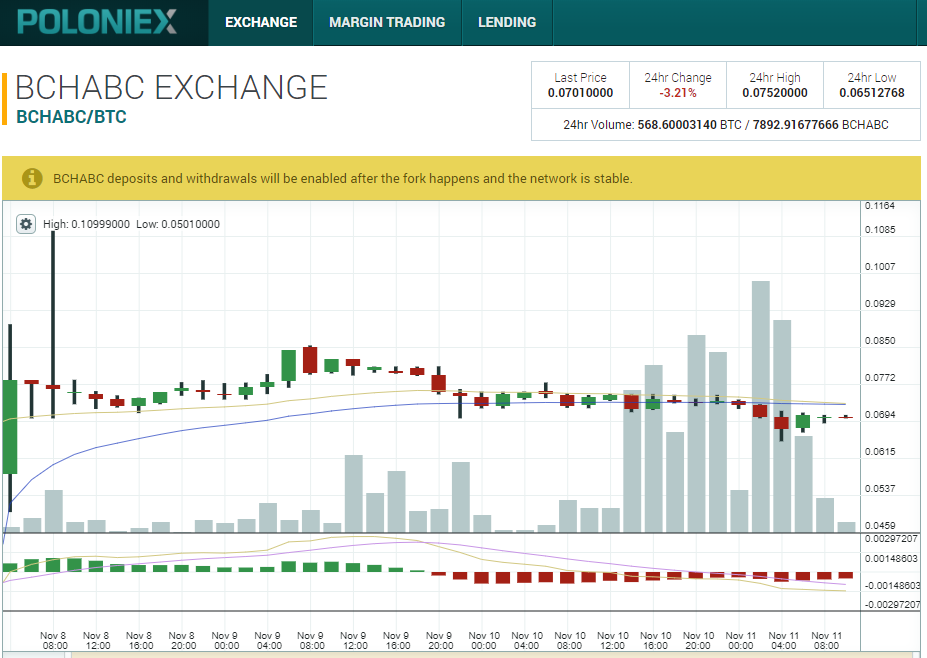Click the Poloniex logo

(97, 21)
